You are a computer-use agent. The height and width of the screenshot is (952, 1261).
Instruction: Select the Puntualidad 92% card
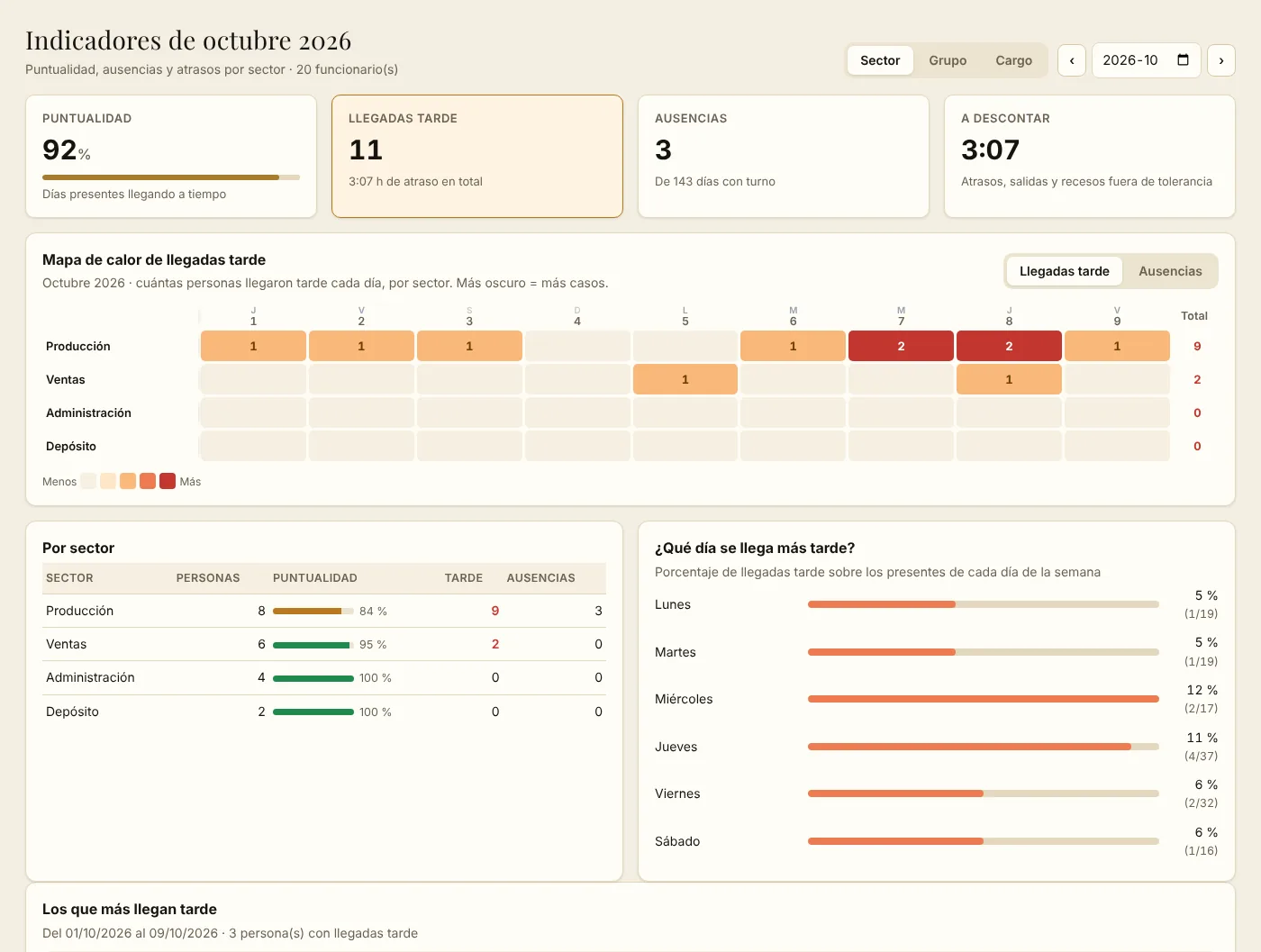point(171,157)
